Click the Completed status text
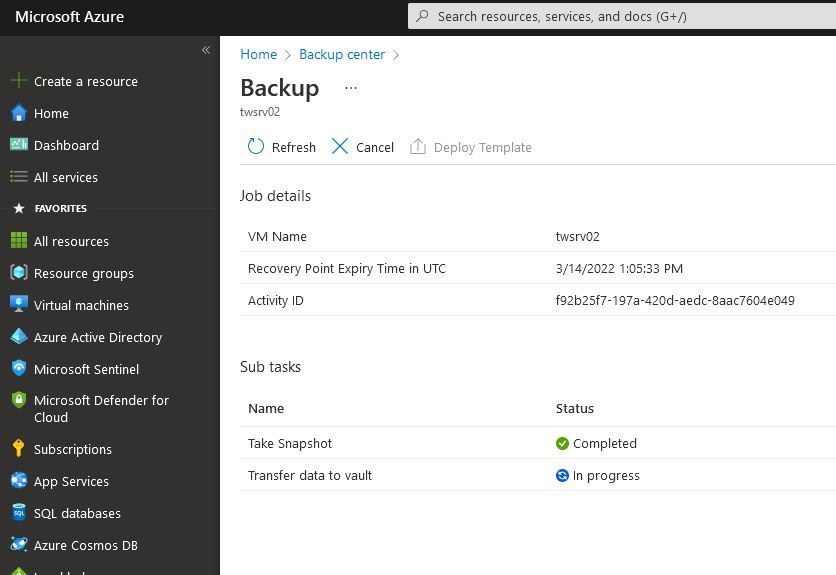This screenshot has height=575, width=836. [605, 443]
